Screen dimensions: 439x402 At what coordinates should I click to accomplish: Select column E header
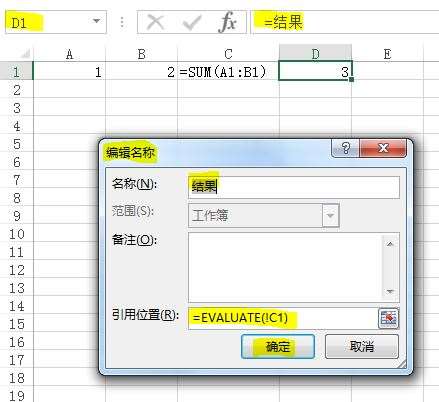[387, 54]
